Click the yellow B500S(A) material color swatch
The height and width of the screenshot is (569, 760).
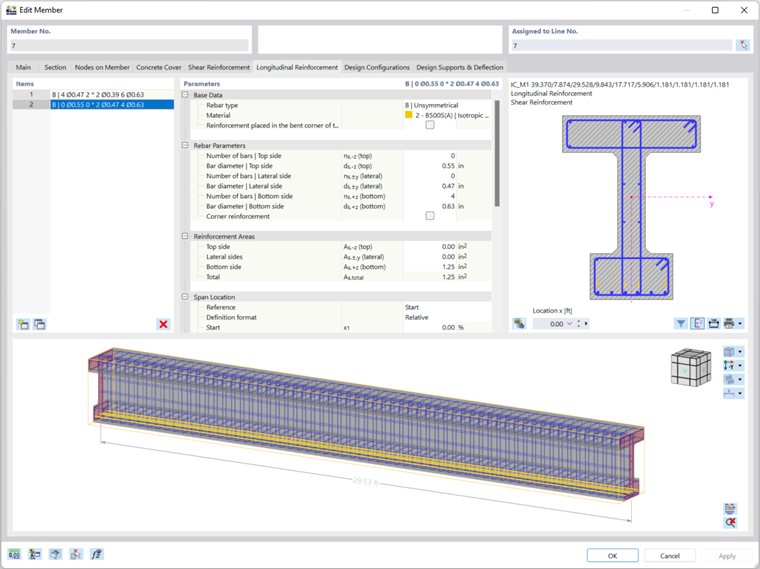tap(409, 115)
